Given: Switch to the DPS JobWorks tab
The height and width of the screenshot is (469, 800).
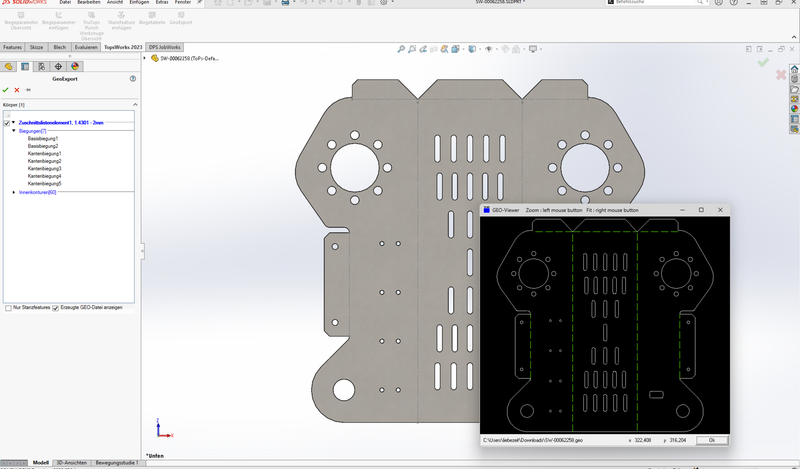Looking at the screenshot, I should click(164, 47).
